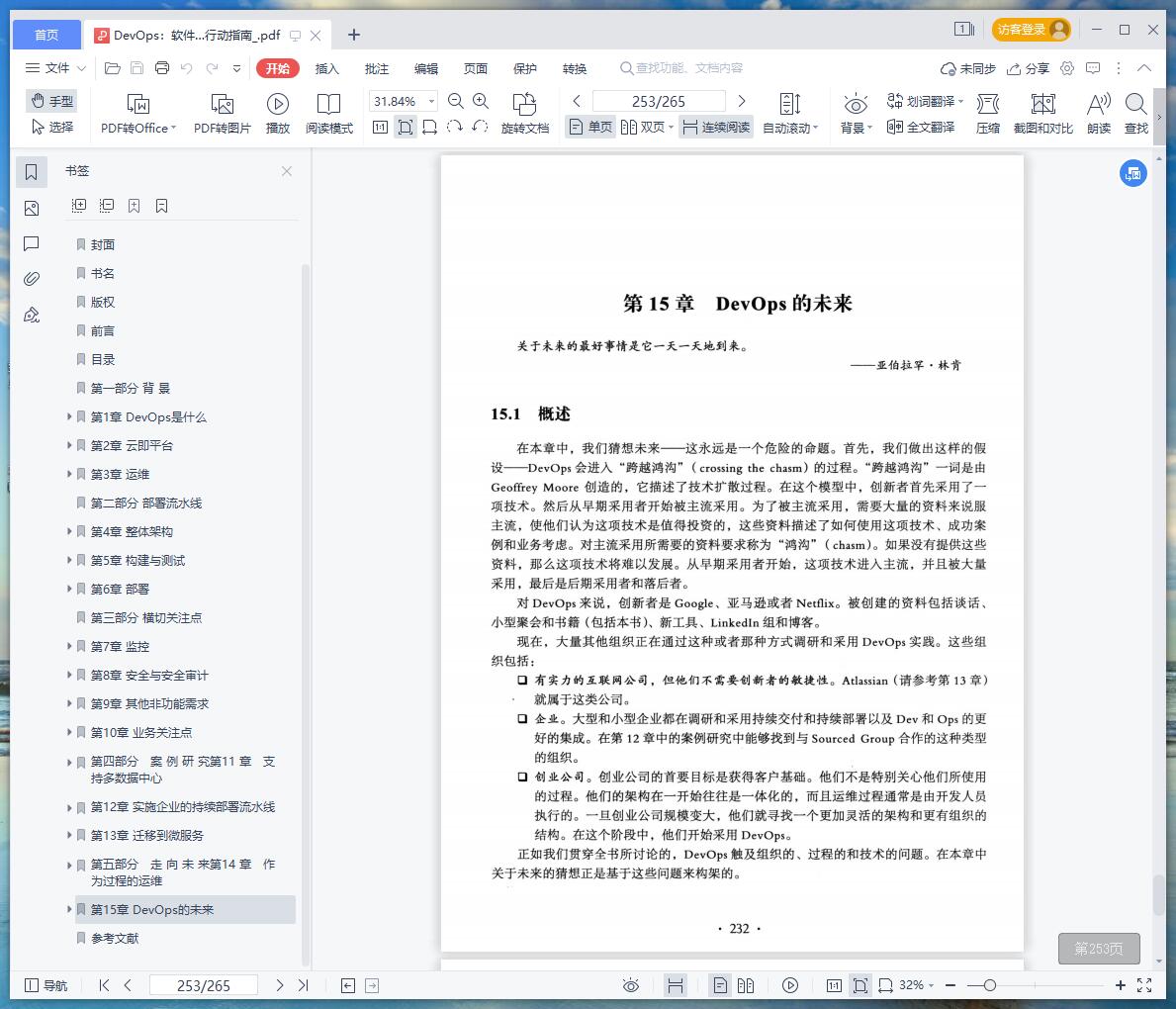Start slideshow playback from ribbon
The image size is (1176, 1009).
pyautogui.click(x=278, y=114)
